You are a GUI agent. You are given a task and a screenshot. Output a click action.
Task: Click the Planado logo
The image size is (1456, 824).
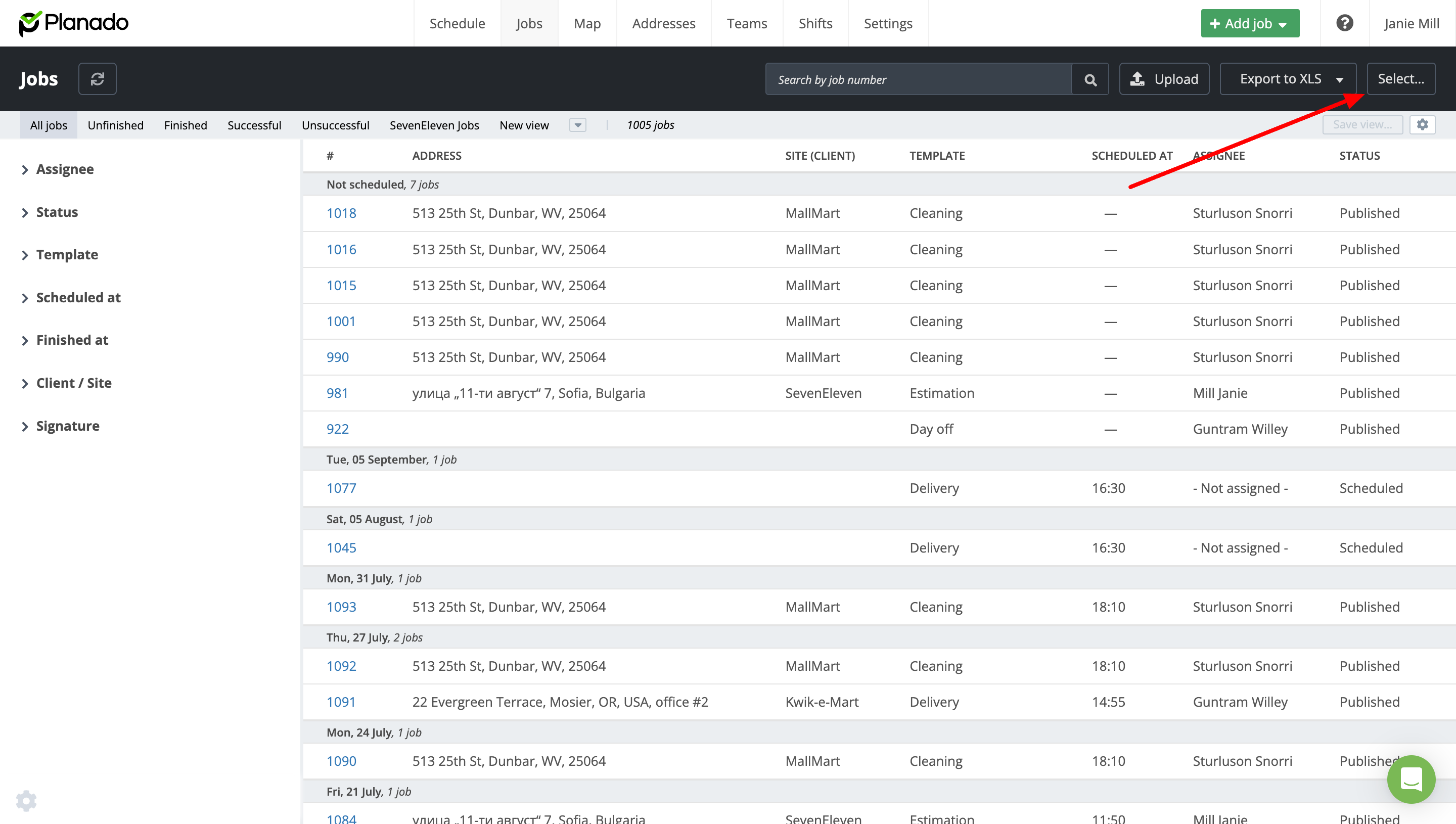tap(74, 23)
